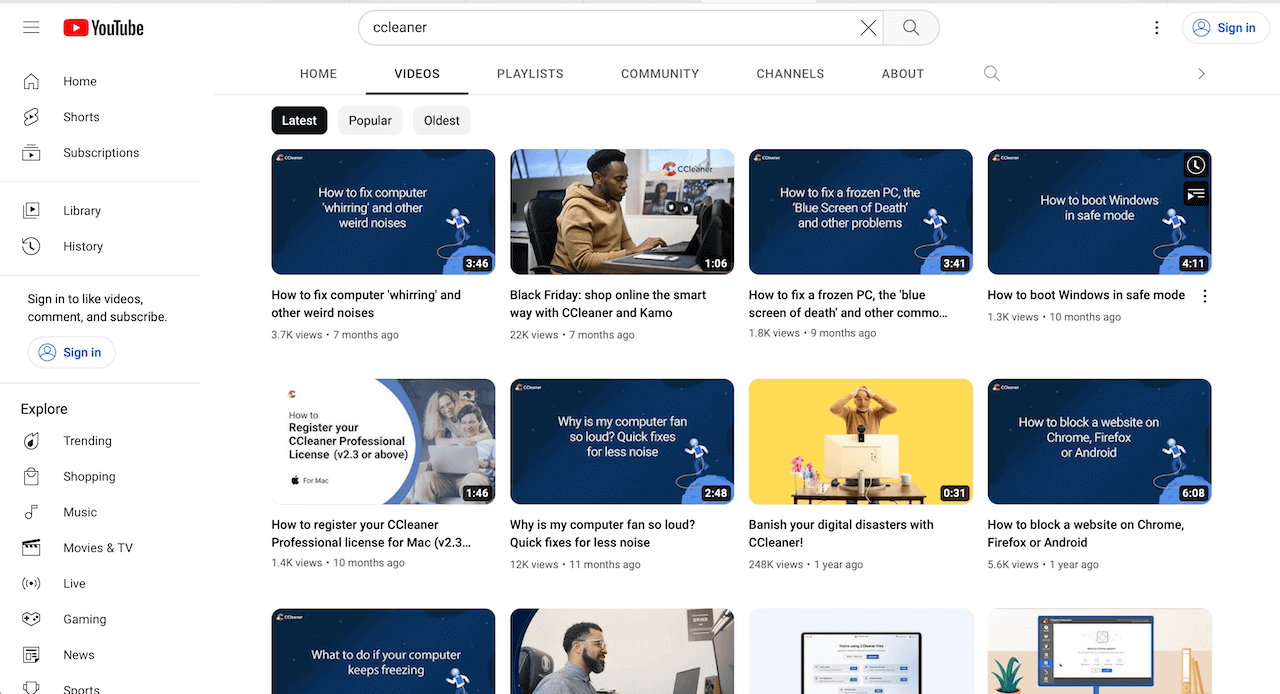Open Shorts from the sidebar
The image size is (1280, 694).
point(81,117)
